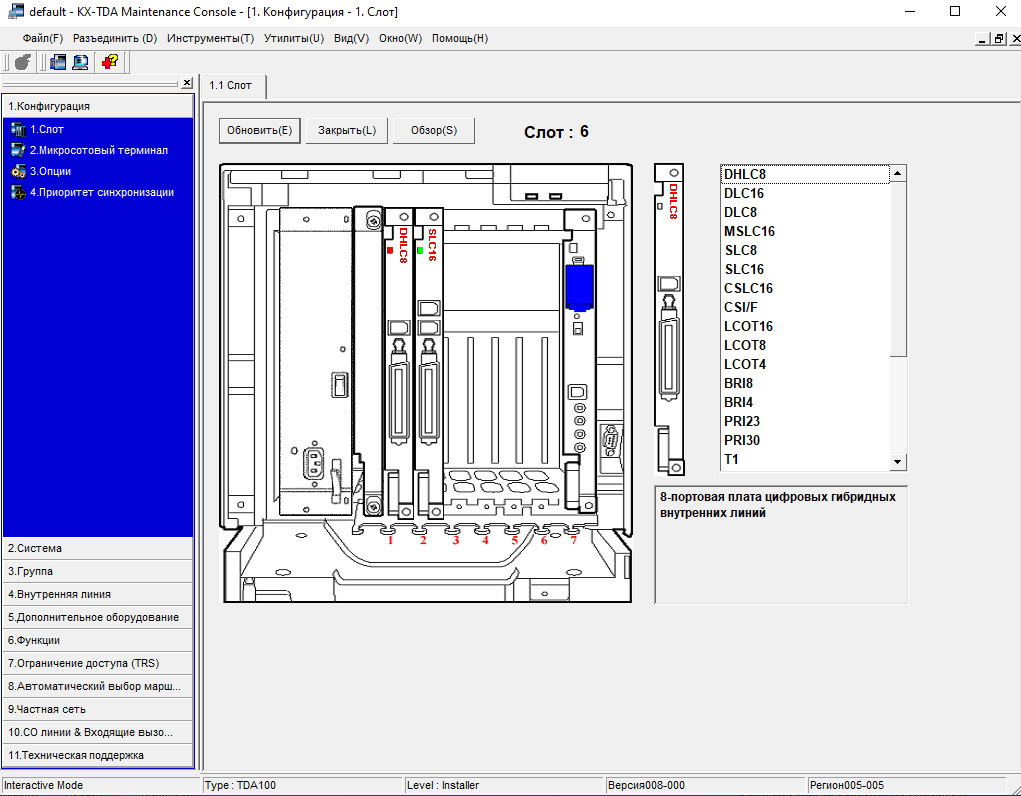Click the gears icon beside 3.Опции
The width and height of the screenshot is (1021, 796).
[x=18, y=171]
